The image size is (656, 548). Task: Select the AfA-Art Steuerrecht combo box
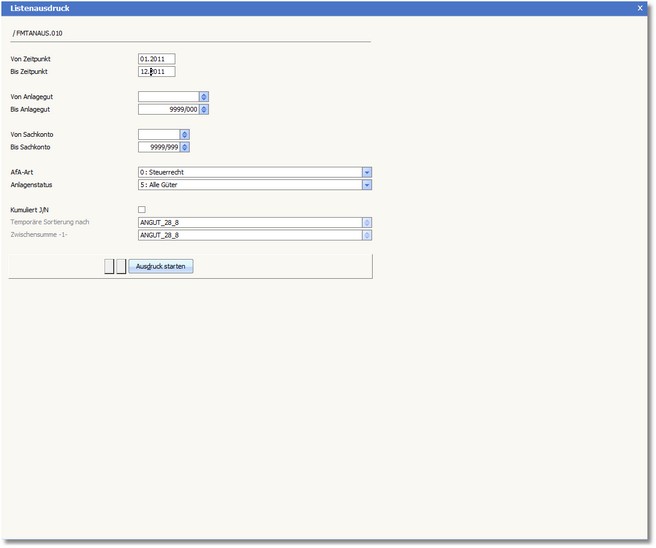249,172
